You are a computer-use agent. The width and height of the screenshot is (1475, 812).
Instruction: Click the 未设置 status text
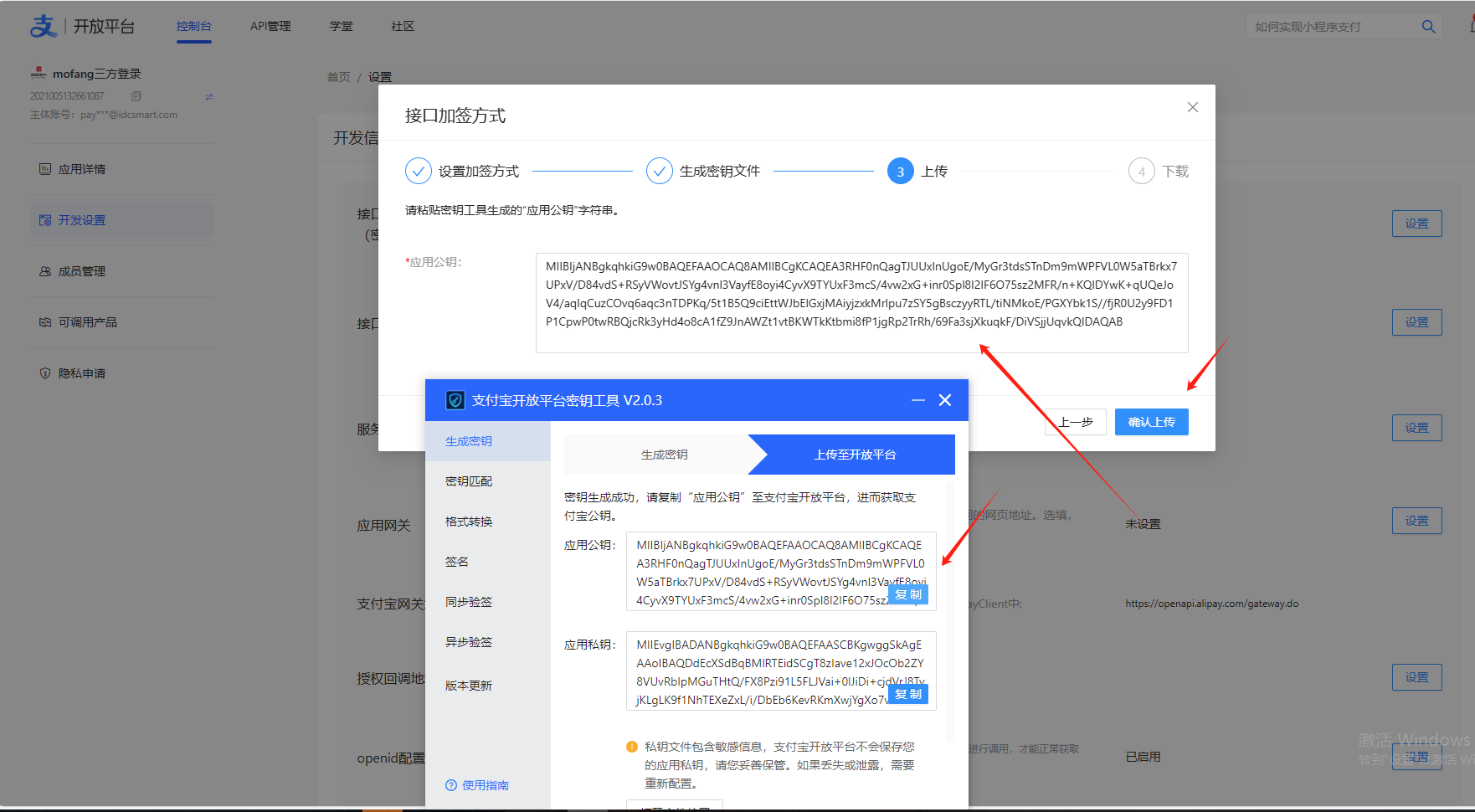pos(1143,524)
